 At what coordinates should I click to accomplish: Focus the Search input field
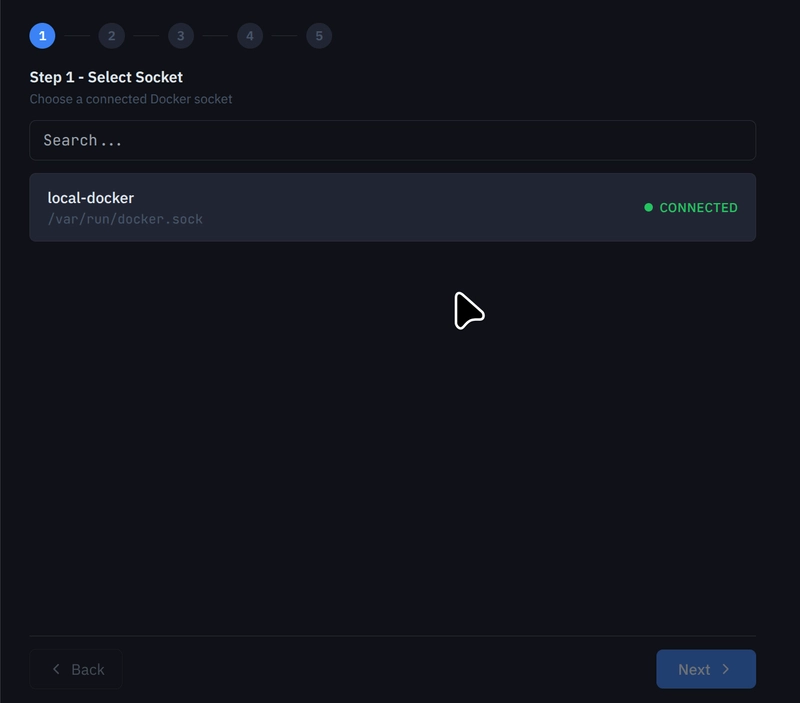392,140
